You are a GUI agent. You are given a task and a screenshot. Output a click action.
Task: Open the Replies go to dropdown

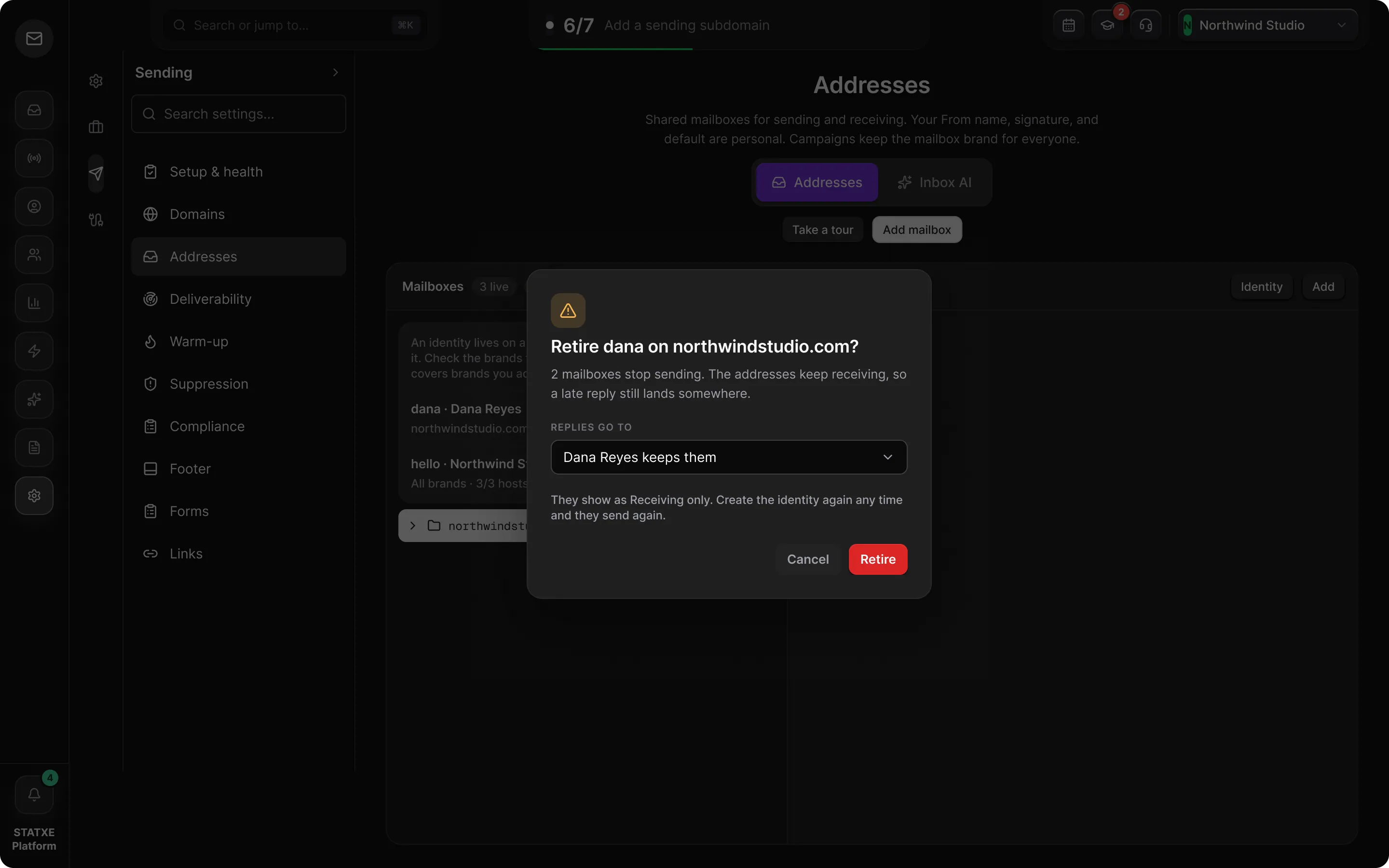[728, 457]
